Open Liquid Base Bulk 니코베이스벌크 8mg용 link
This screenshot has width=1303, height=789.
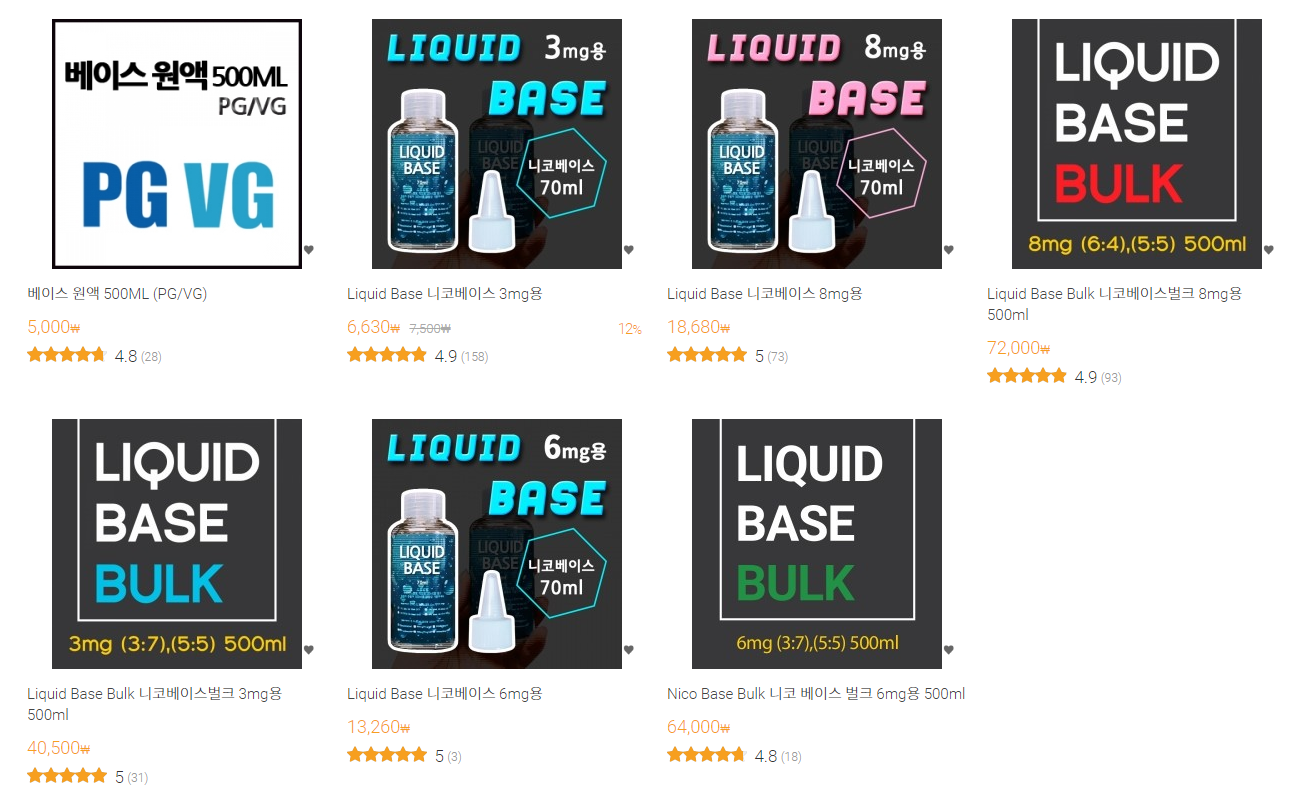tap(1114, 304)
